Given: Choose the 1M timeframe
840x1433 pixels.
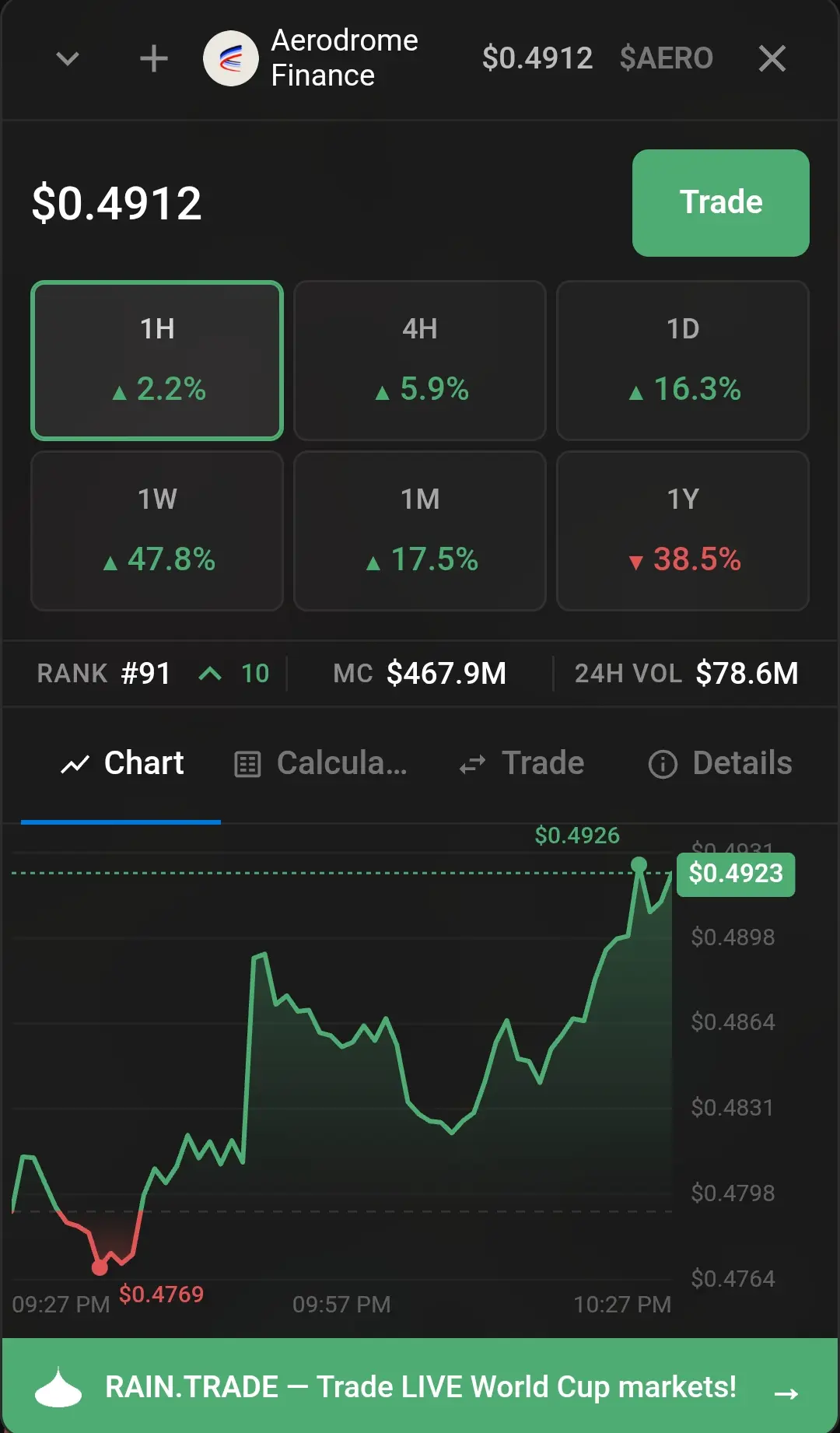Looking at the screenshot, I should 420,531.
